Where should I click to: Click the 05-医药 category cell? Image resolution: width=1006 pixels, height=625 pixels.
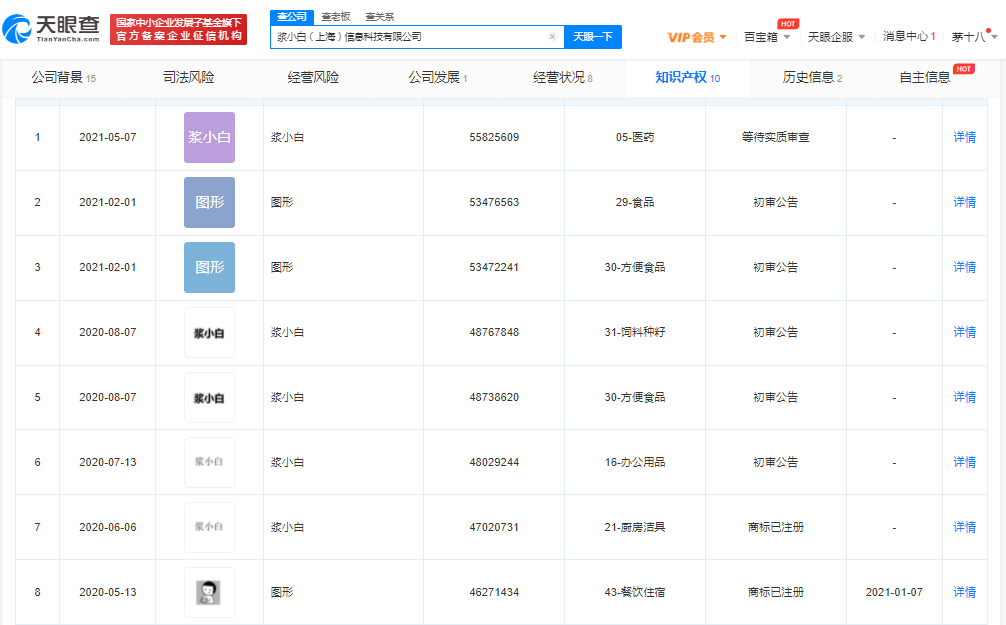635,137
